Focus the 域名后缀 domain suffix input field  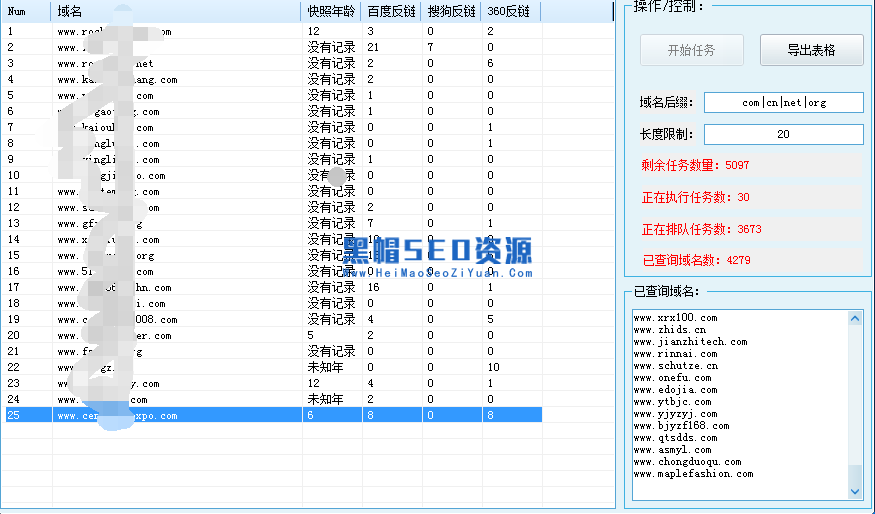[783, 103]
